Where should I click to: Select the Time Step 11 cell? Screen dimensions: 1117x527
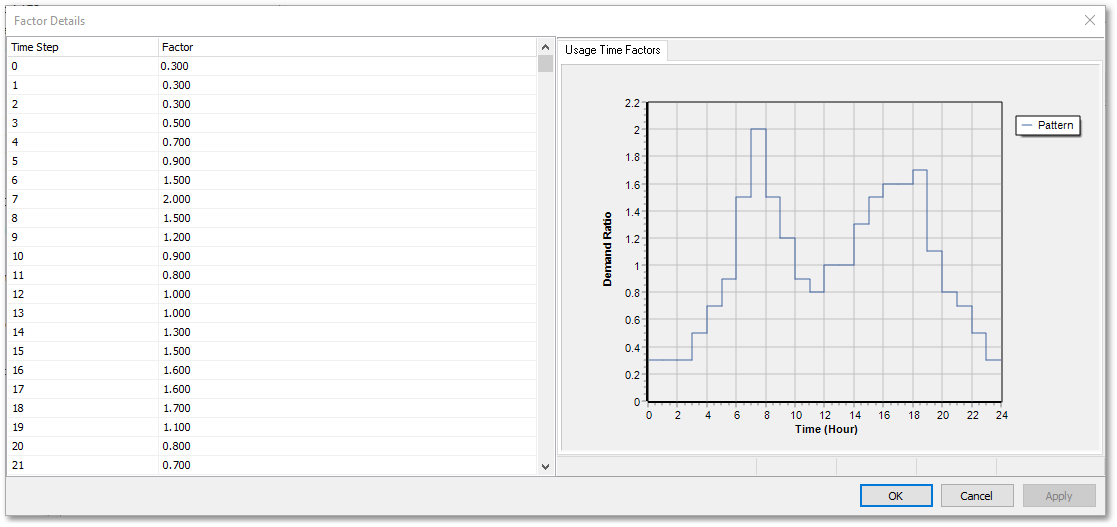click(83, 275)
